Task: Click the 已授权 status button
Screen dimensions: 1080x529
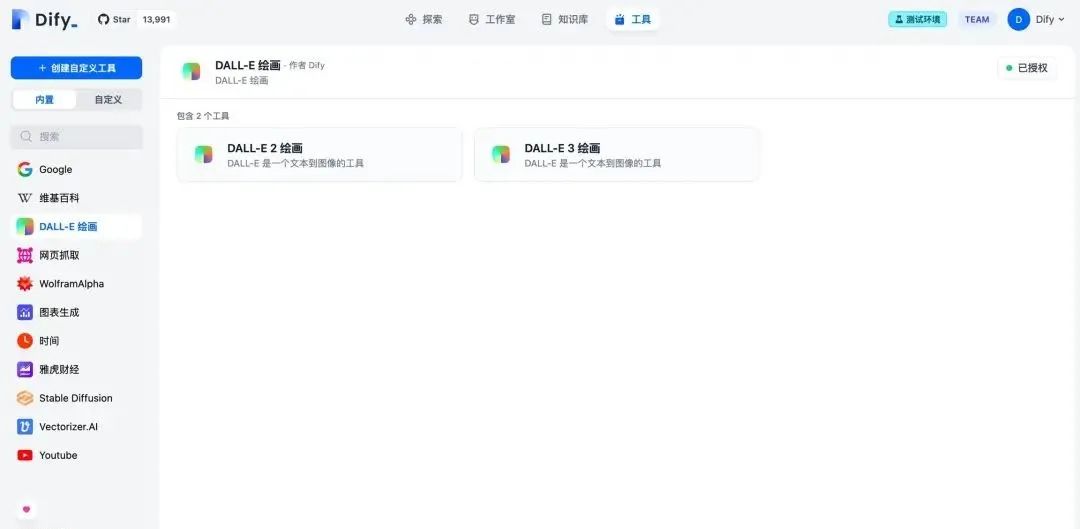Action: pyautogui.click(x=1027, y=68)
